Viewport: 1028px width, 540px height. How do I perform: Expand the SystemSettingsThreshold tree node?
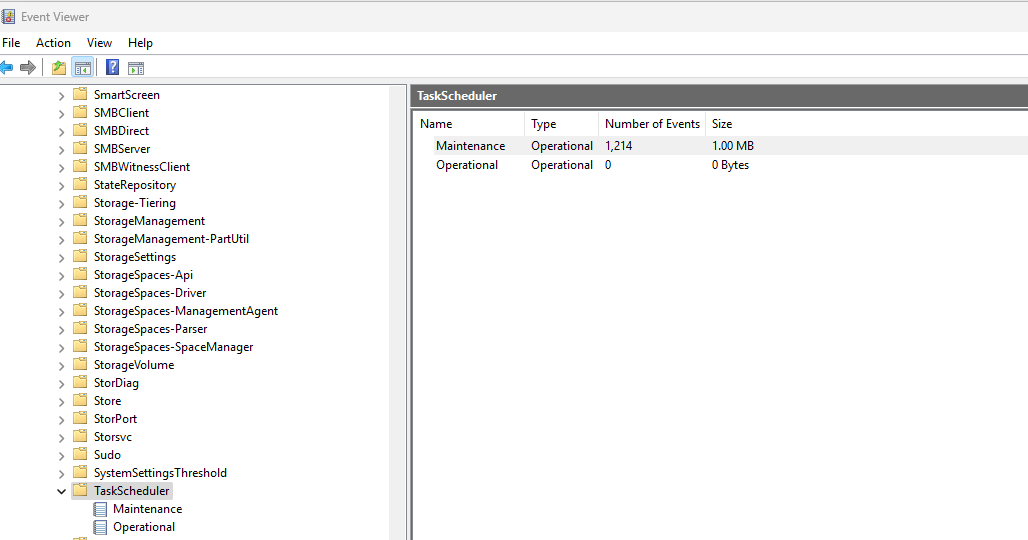click(x=61, y=474)
